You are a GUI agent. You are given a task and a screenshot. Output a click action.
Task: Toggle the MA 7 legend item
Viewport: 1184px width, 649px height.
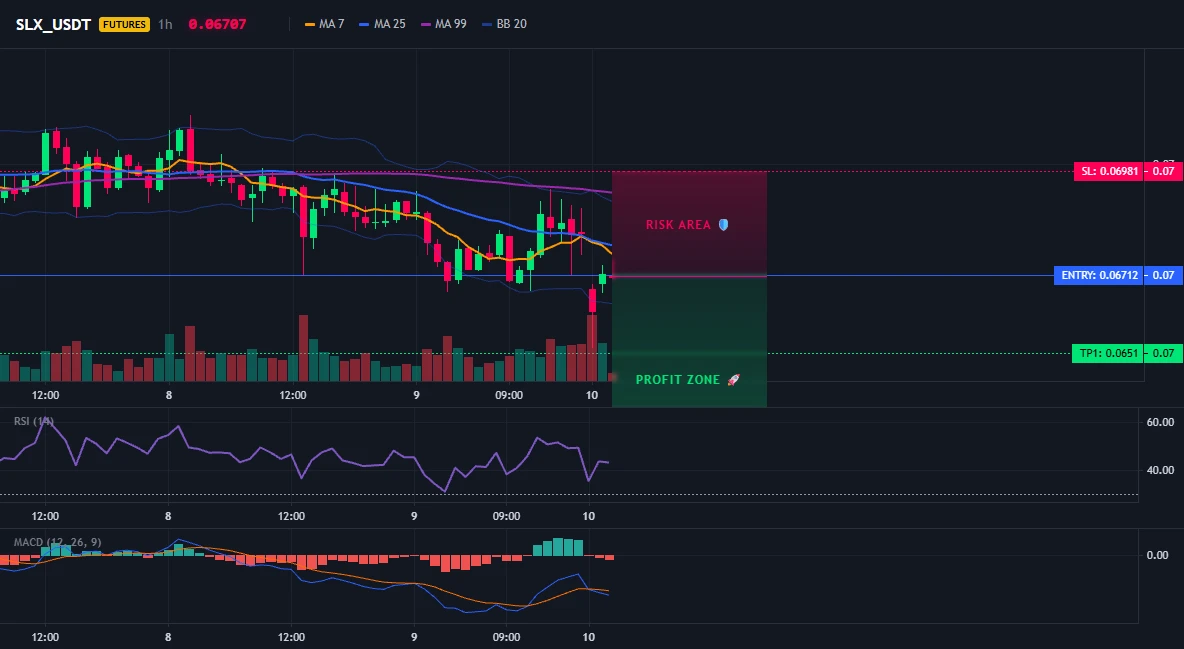pyautogui.click(x=325, y=24)
